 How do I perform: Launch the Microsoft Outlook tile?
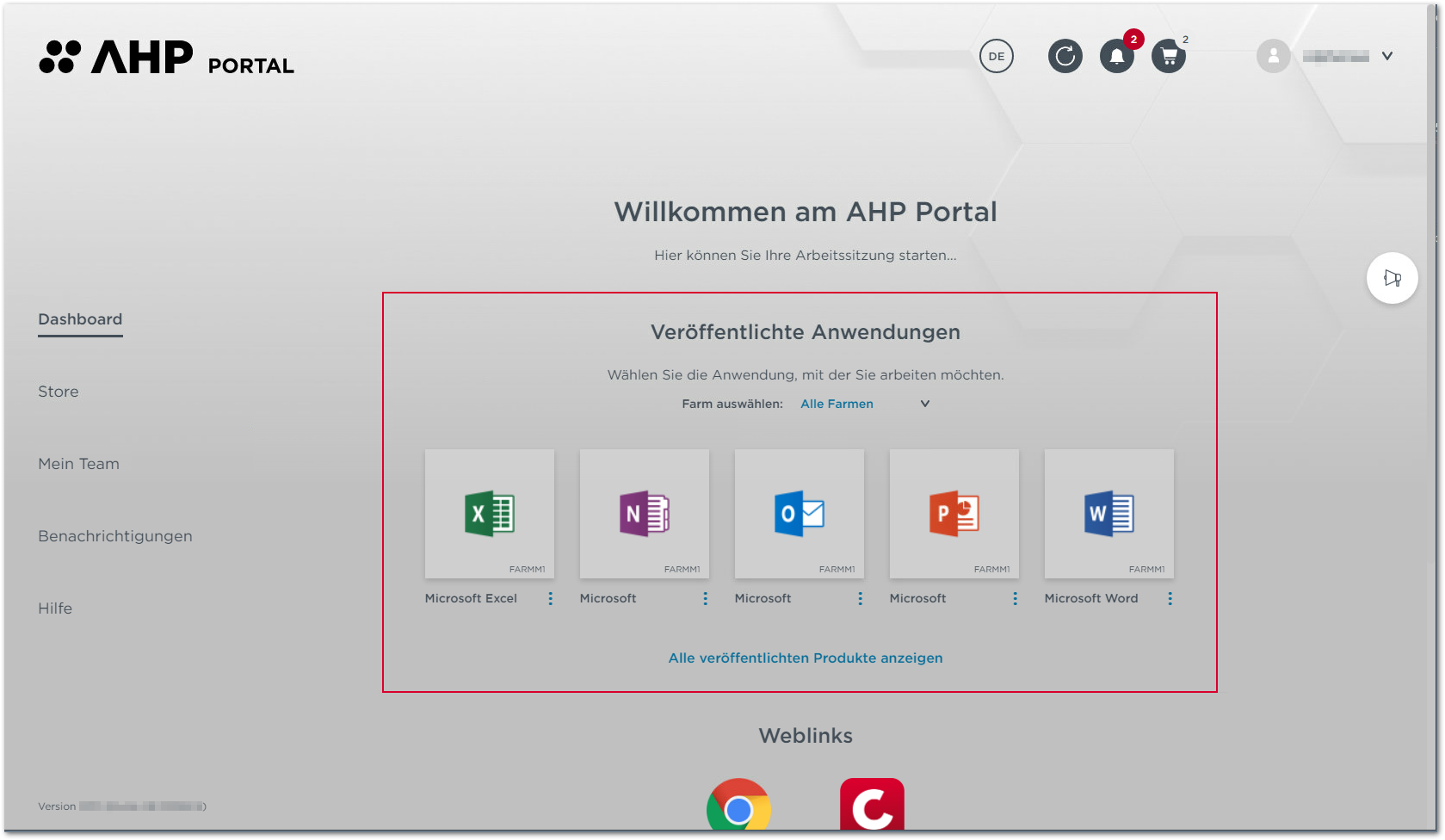point(800,514)
